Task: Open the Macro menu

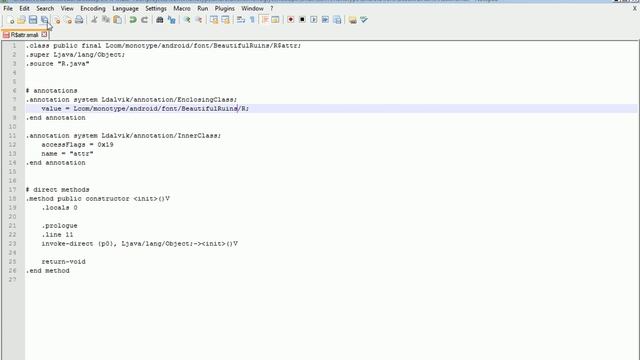Action: (x=182, y=8)
